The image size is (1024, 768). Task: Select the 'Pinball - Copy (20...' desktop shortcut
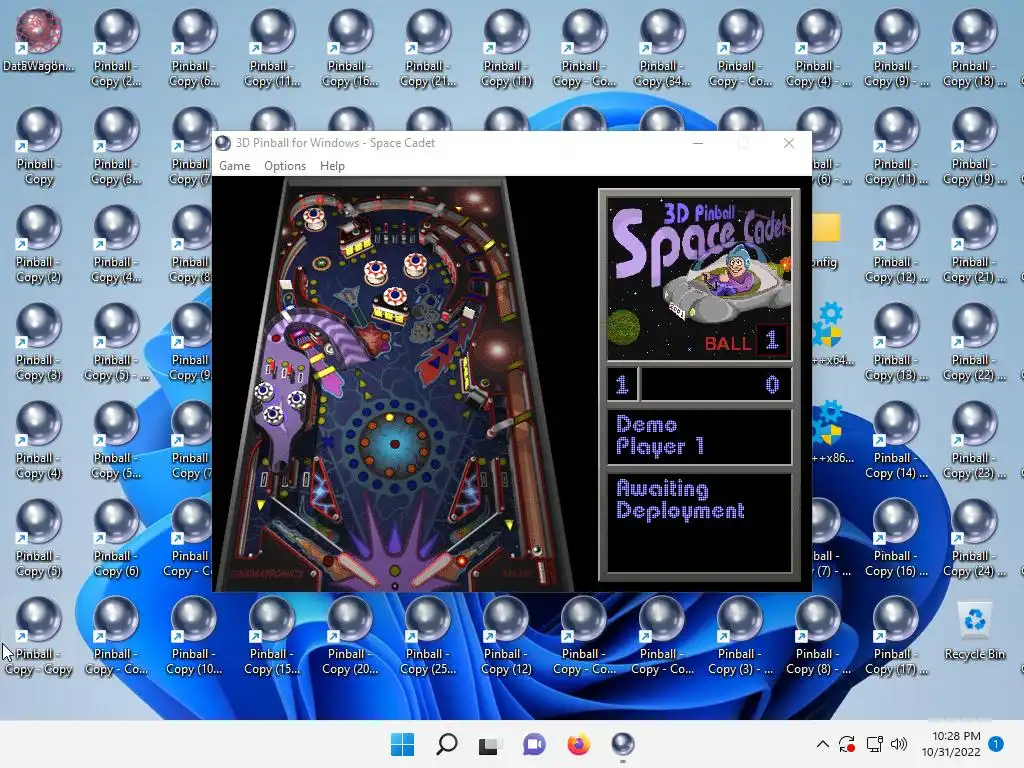[349, 636]
